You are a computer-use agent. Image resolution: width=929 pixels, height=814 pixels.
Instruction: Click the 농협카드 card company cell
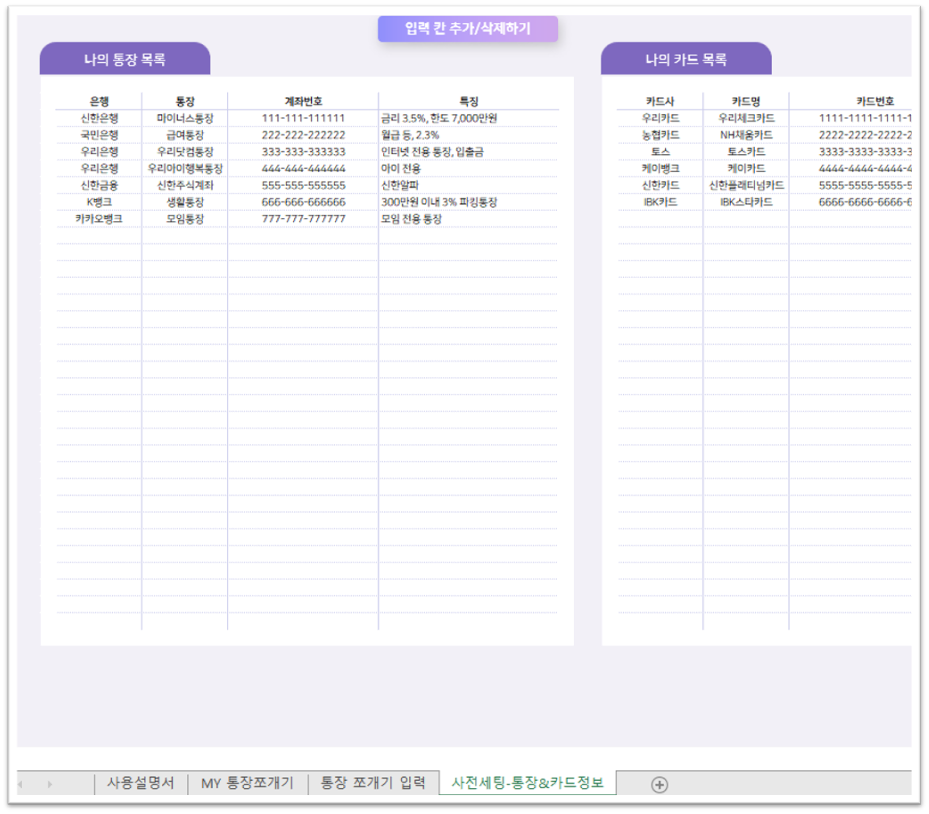(x=660, y=135)
